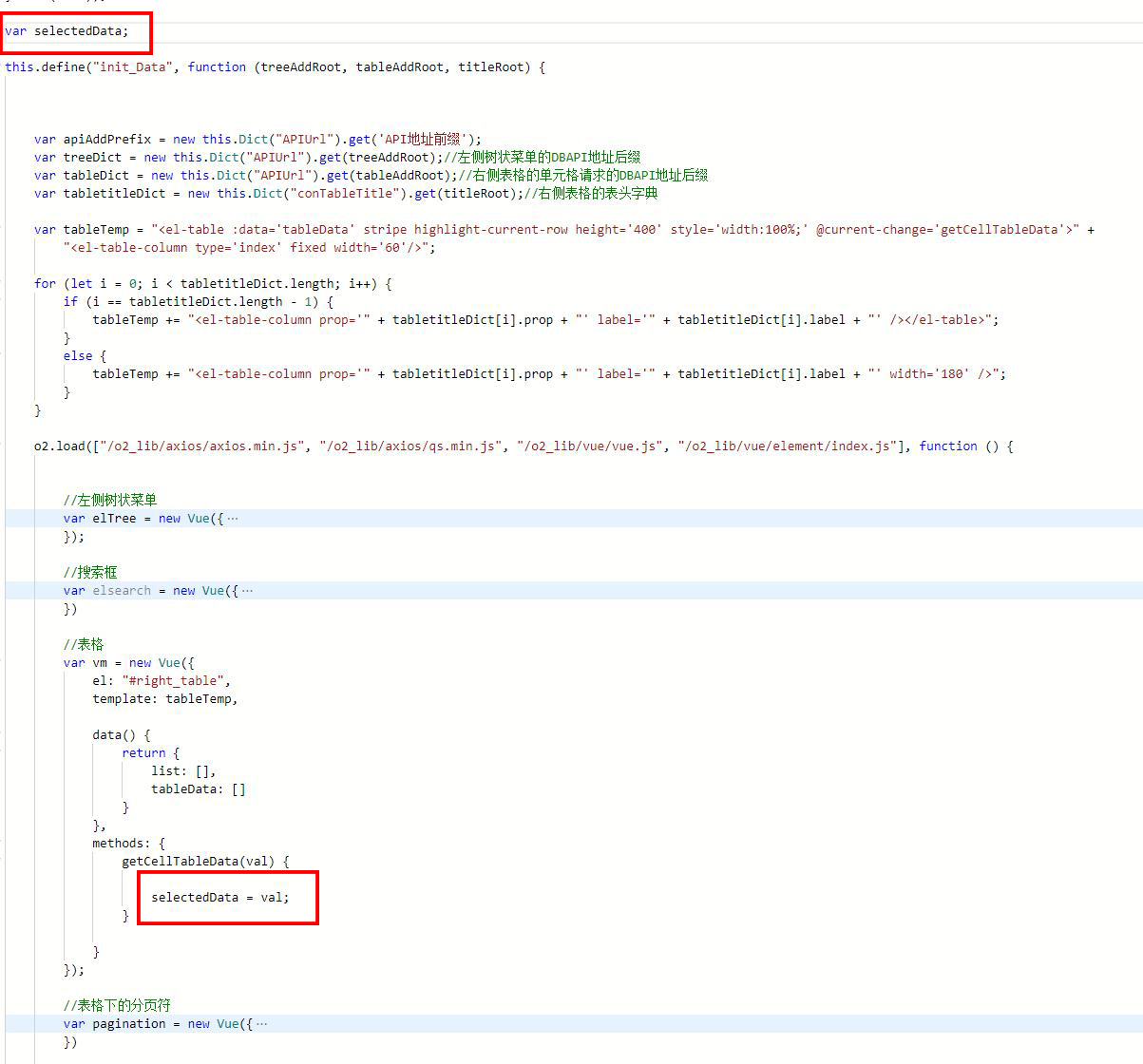Click the 'var selectedData;' declaration line
This screenshot has width=1143, height=1064.
point(67,31)
